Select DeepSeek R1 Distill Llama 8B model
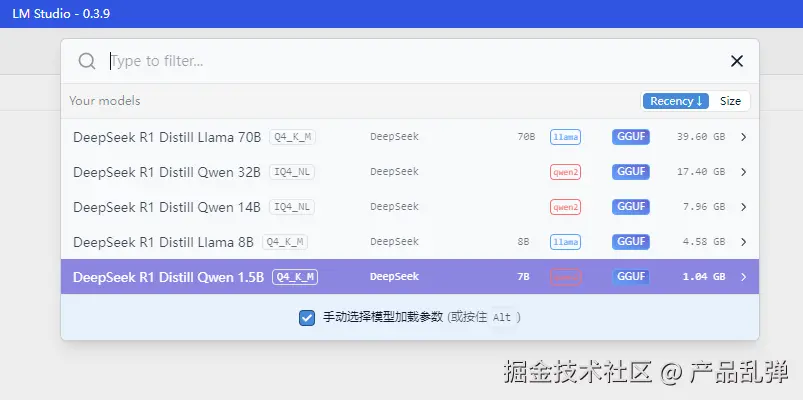This screenshot has height=400, width=803. [410, 241]
